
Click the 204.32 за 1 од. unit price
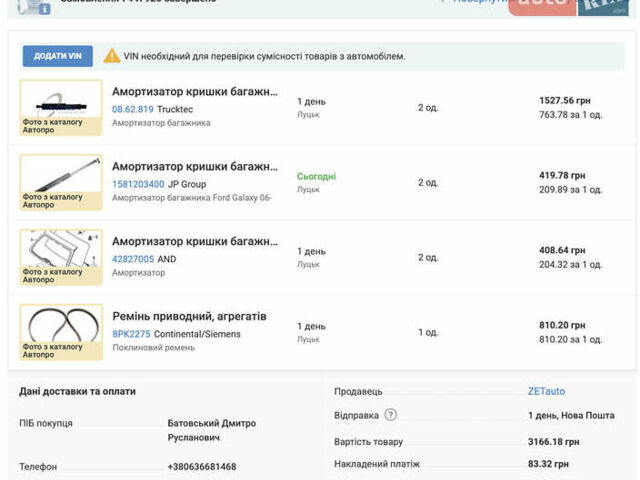click(x=571, y=264)
